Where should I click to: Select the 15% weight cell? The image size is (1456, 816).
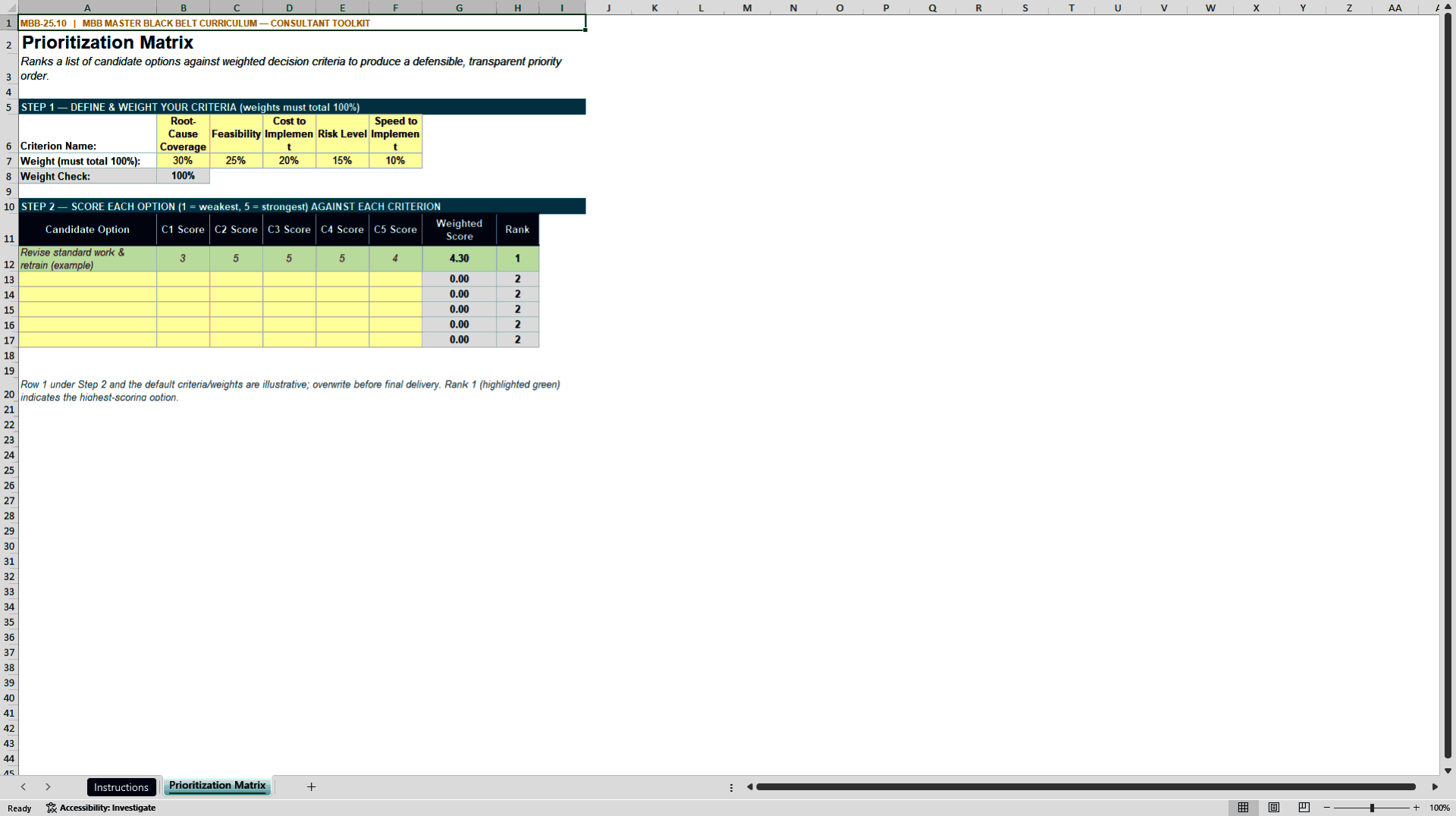click(342, 161)
